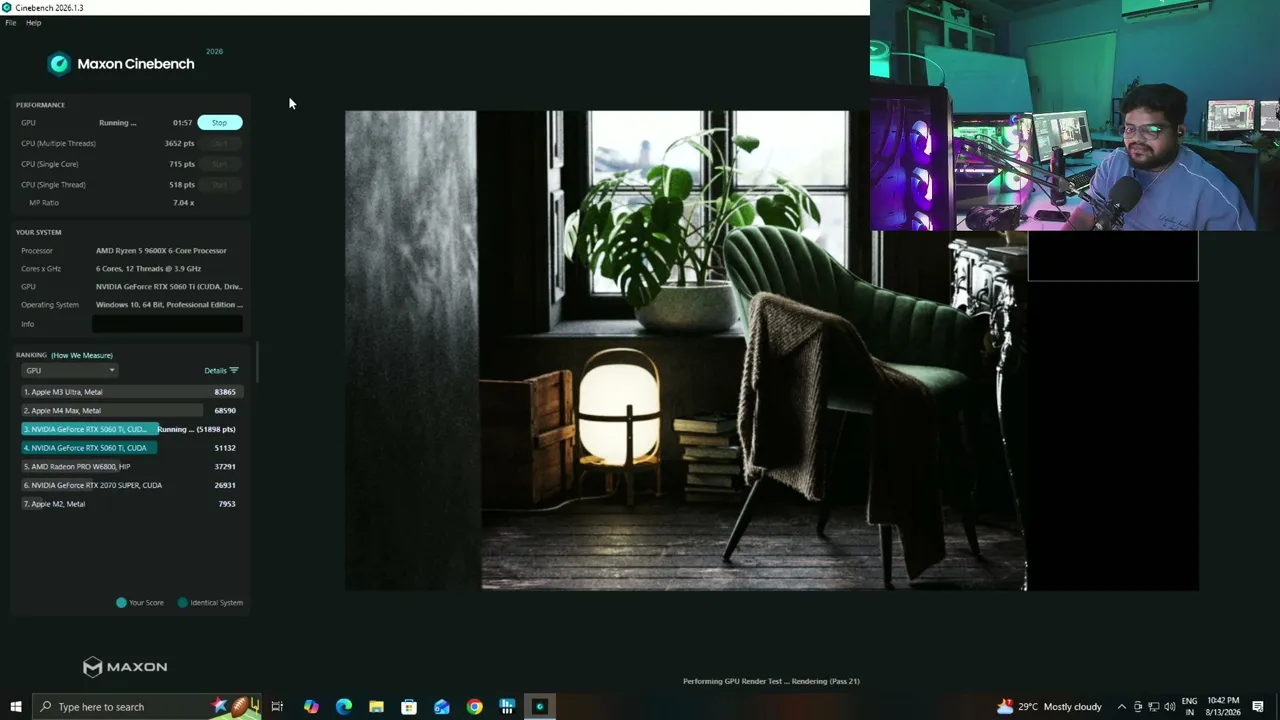Click the Cinebench title bar app icon
Screen dimensions: 1280x720
[7, 7]
